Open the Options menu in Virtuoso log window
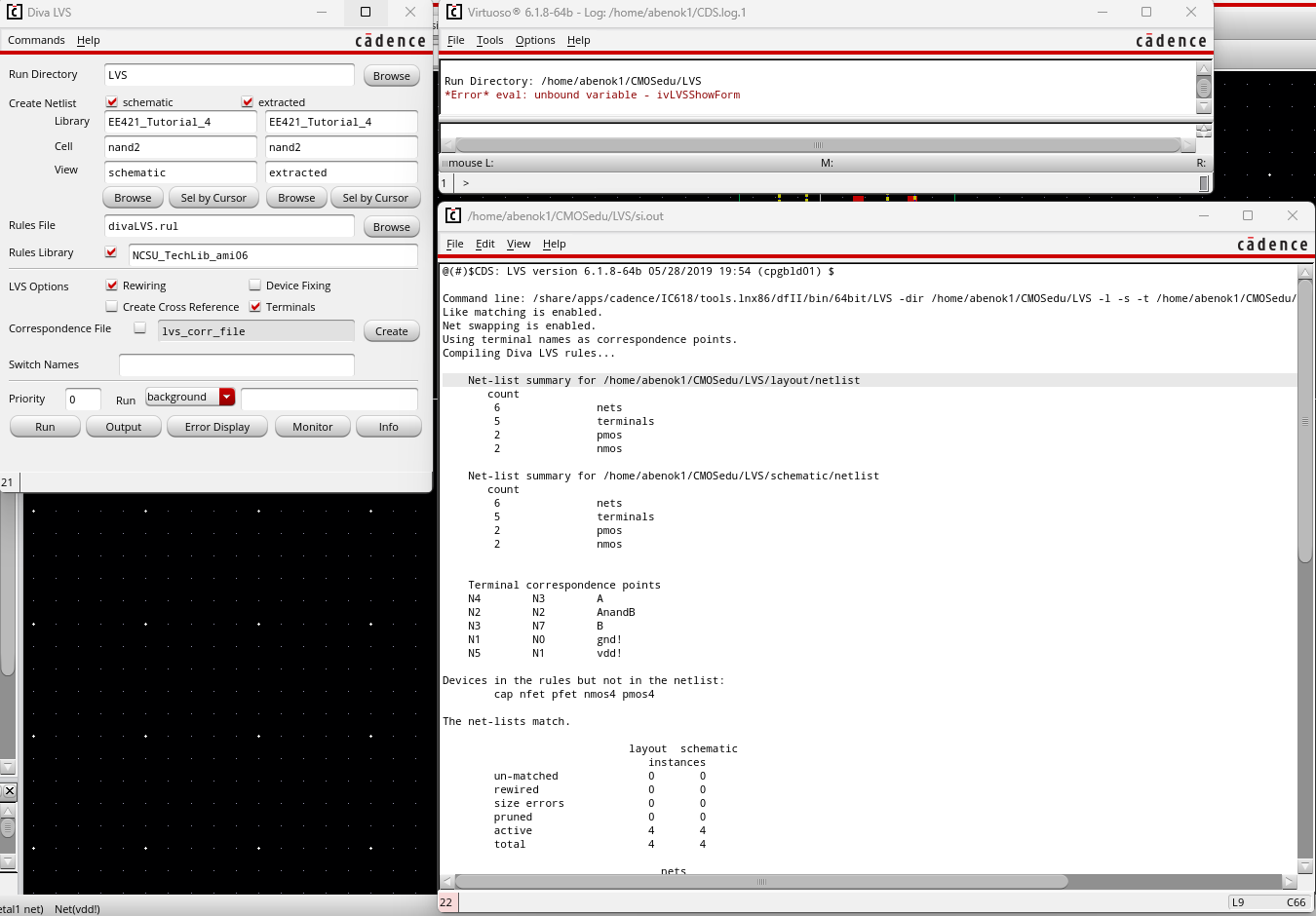The height and width of the screenshot is (916, 1316). (535, 40)
